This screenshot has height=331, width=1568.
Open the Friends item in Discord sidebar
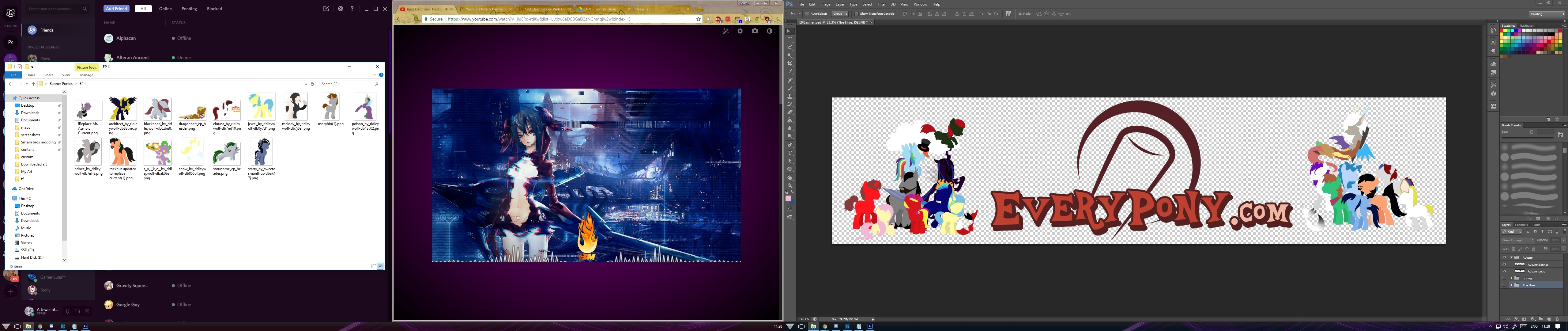click(x=58, y=30)
